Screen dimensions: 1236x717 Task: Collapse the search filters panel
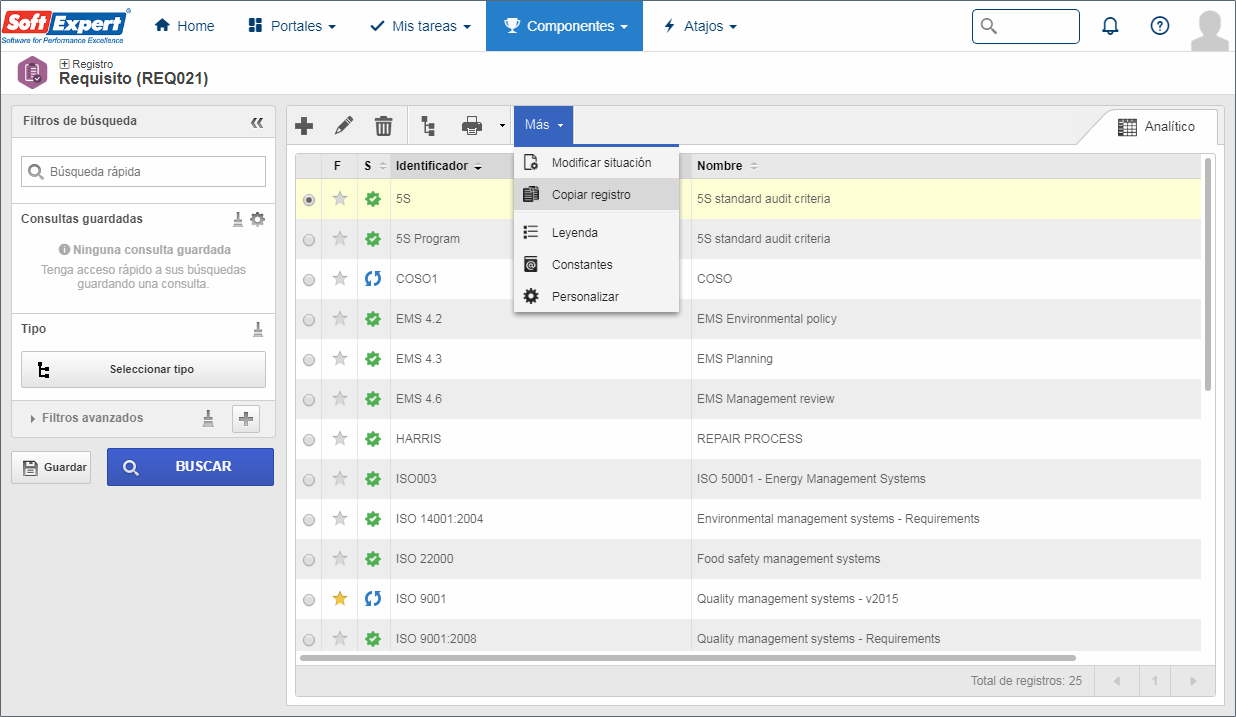(x=257, y=122)
